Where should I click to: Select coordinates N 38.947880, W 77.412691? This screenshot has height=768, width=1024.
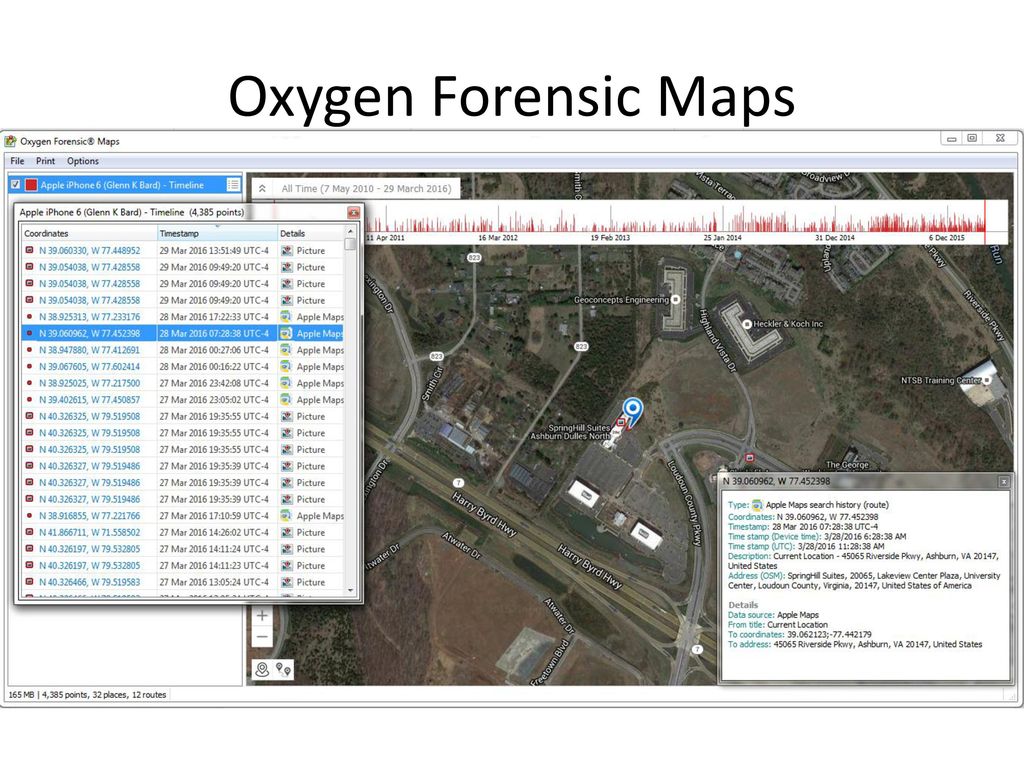click(89, 350)
